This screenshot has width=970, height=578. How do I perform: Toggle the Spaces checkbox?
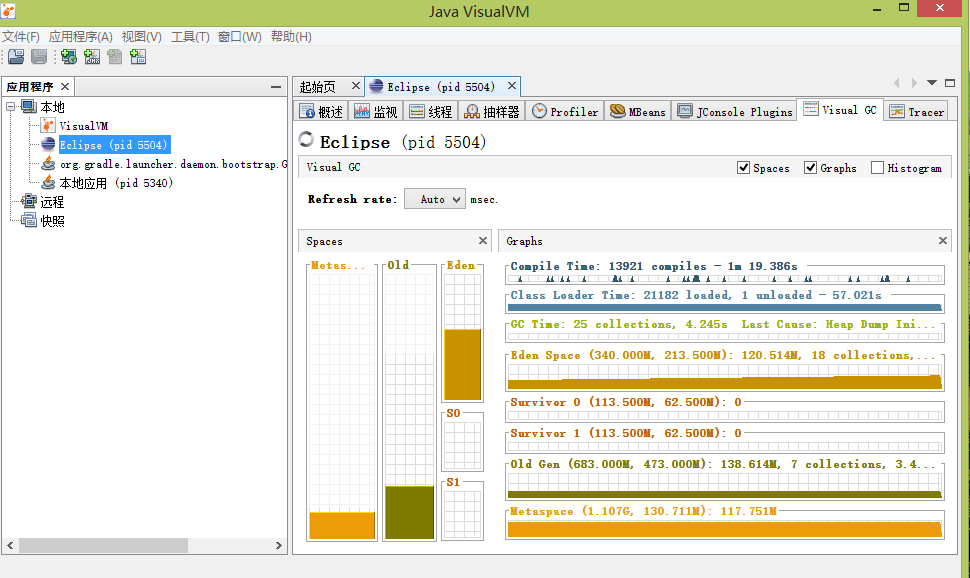(744, 168)
